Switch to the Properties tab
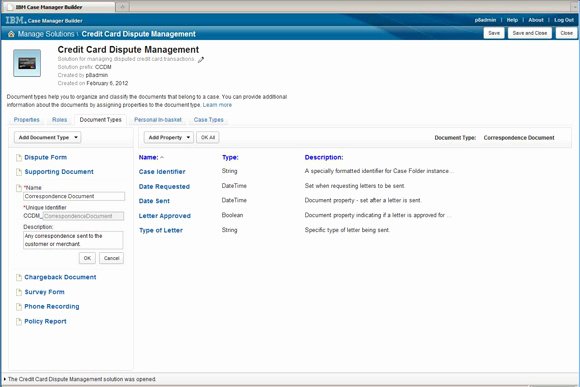 [x=27, y=120]
